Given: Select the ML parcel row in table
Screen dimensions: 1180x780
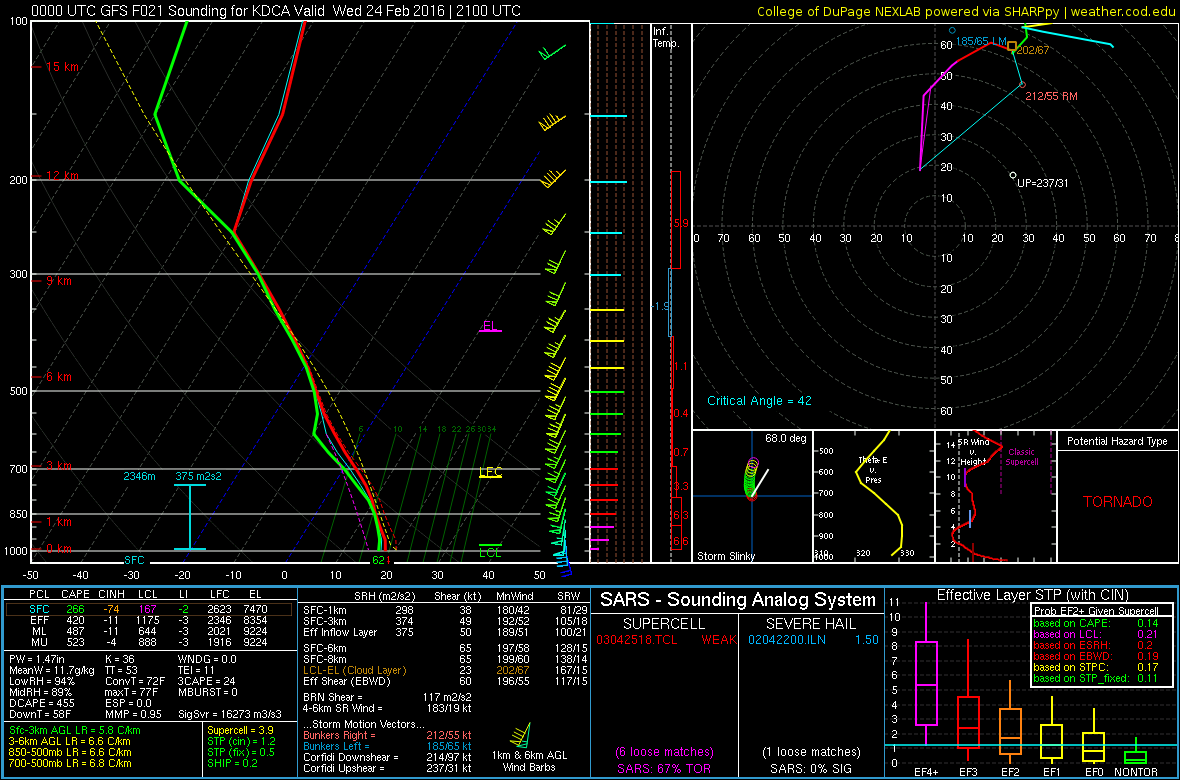Looking at the screenshot, I should [x=148, y=630].
